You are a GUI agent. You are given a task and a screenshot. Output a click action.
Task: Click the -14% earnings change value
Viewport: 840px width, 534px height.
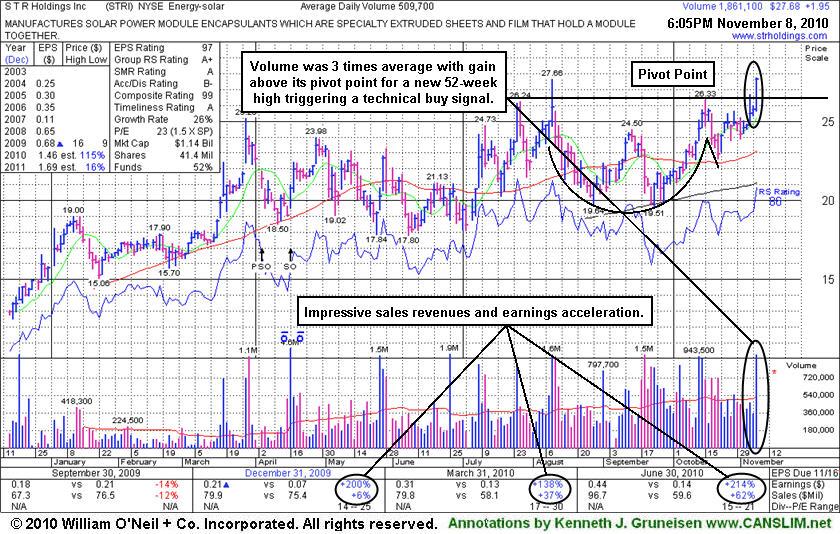pos(167,484)
